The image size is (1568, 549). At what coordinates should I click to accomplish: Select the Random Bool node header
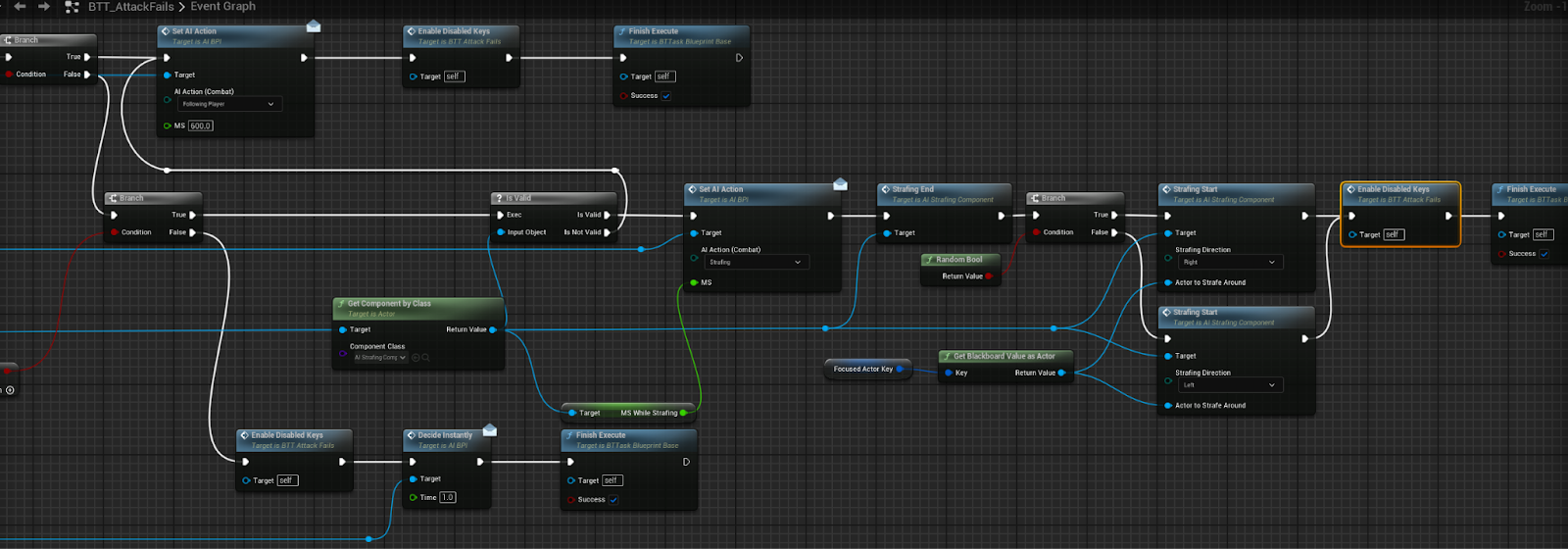click(x=960, y=260)
